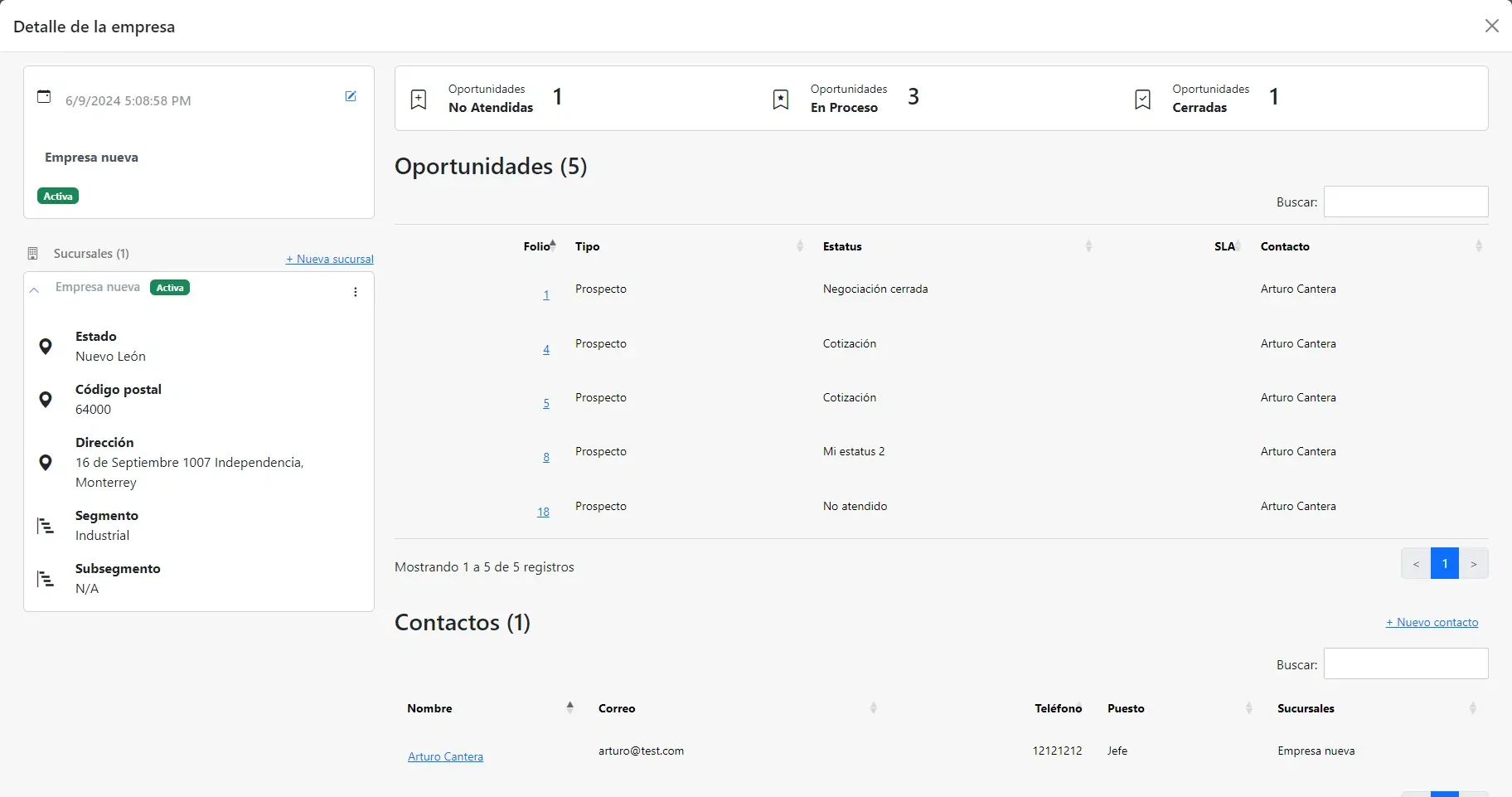Click the calendar icon beside creation date
Image resolution: width=1512 pixels, height=797 pixels.
pos(44,96)
